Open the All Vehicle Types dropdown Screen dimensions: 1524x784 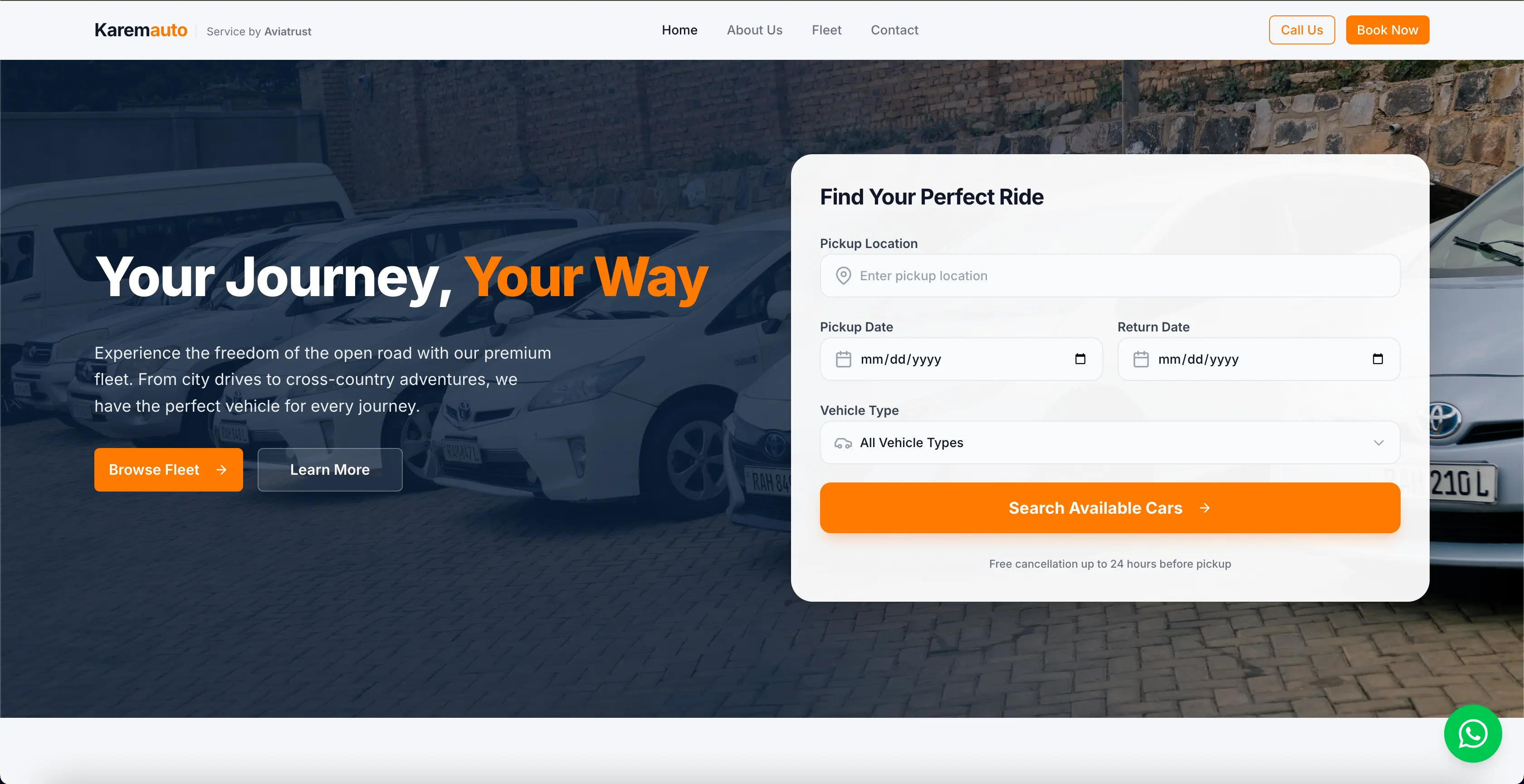[1110, 443]
